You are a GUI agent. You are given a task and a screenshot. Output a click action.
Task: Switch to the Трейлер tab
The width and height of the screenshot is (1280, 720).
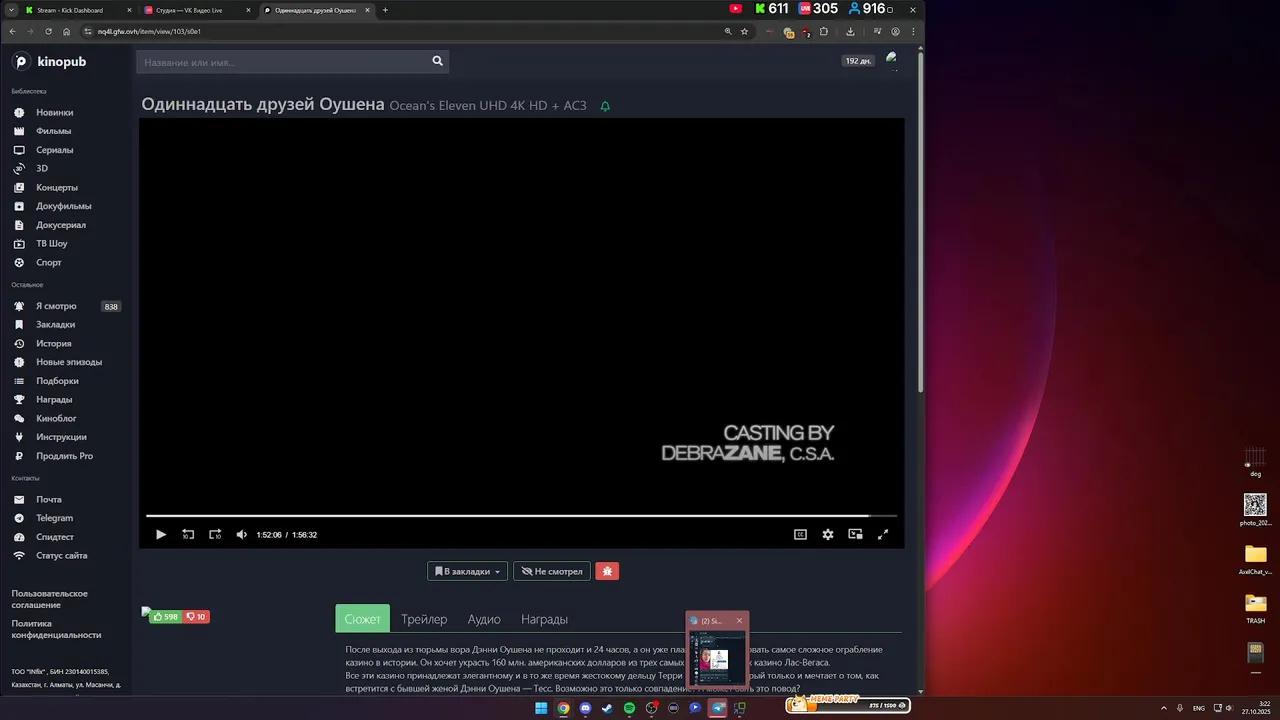tap(424, 619)
